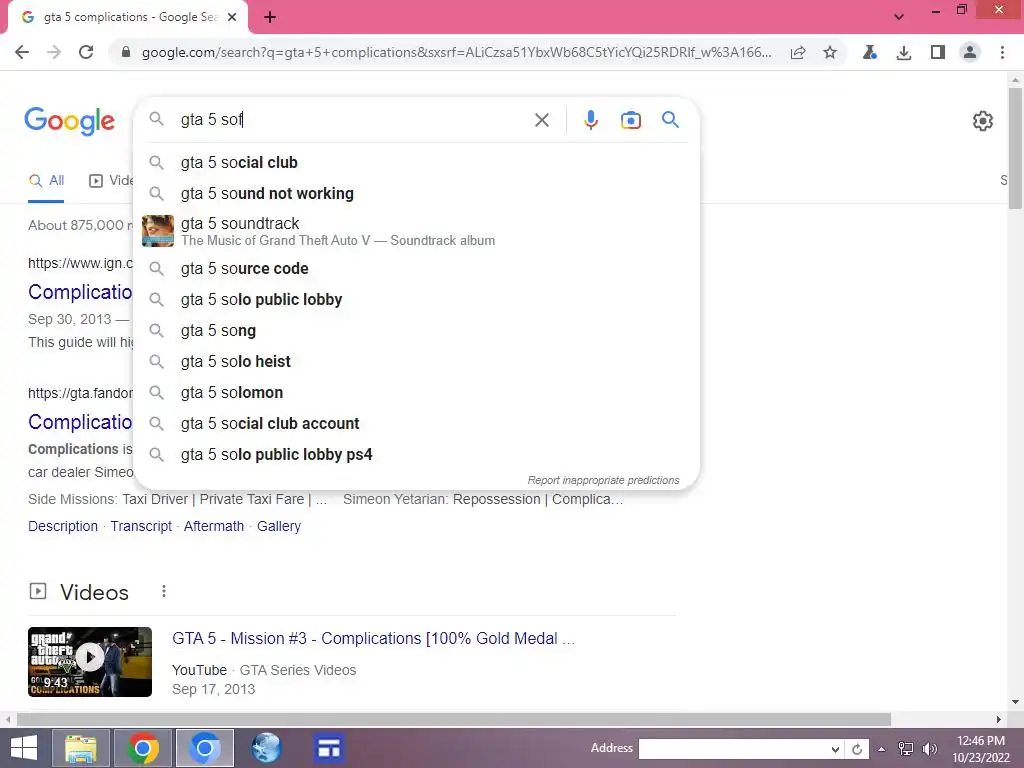This screenshot has width=1024, height=768.
Task: View site lock icon information
Action: 126,52
